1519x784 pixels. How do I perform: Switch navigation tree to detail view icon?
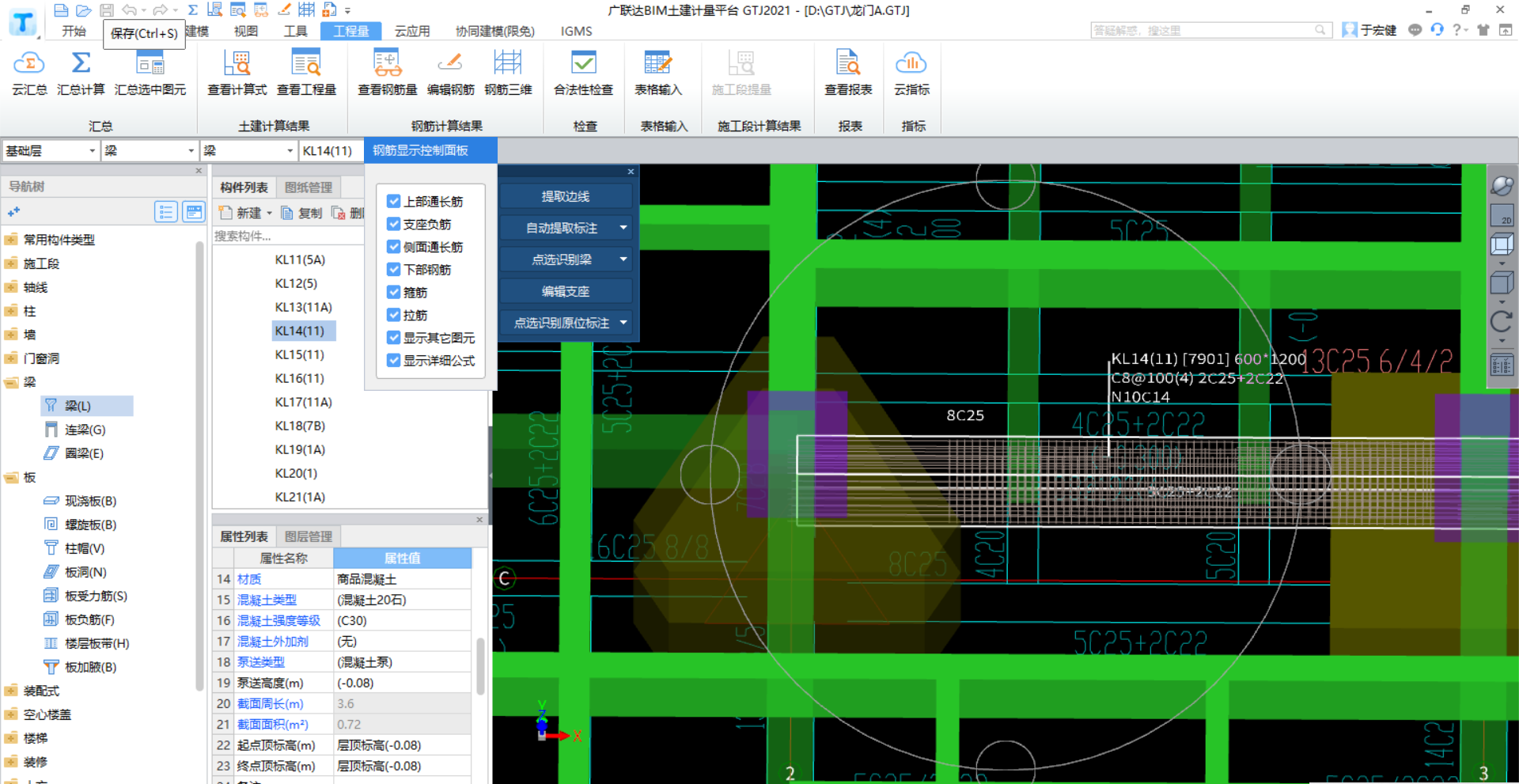click(x=193, y=211)
